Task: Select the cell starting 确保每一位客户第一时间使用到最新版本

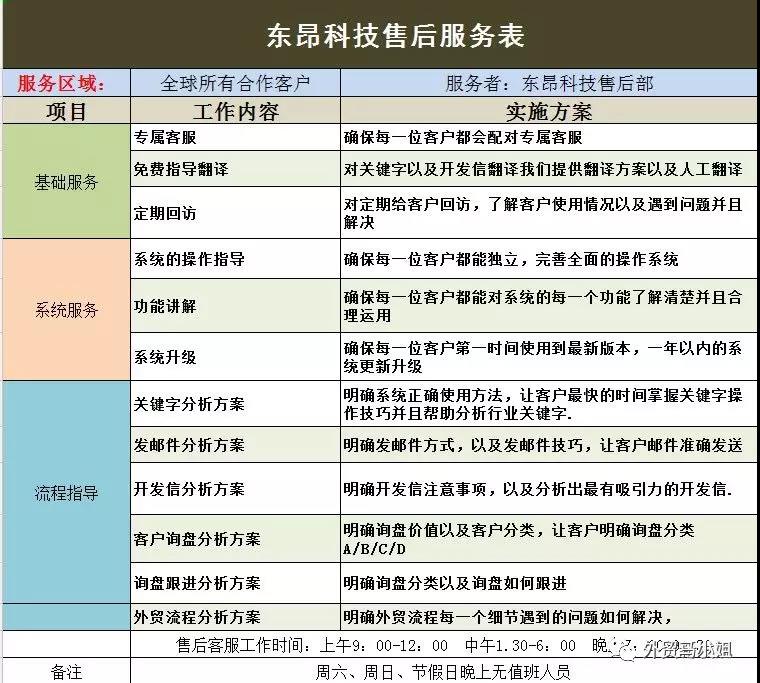Action: pos(549,357)
